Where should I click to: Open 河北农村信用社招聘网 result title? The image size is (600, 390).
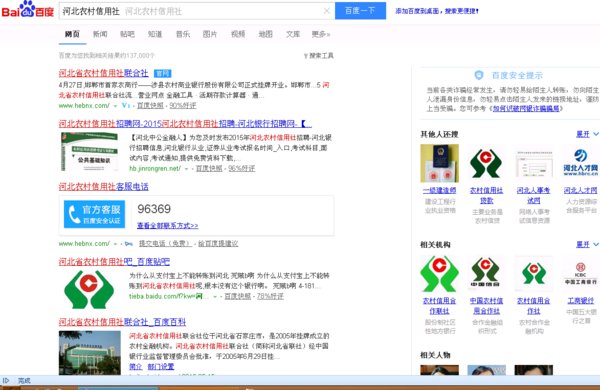click(x=185, y=124)
